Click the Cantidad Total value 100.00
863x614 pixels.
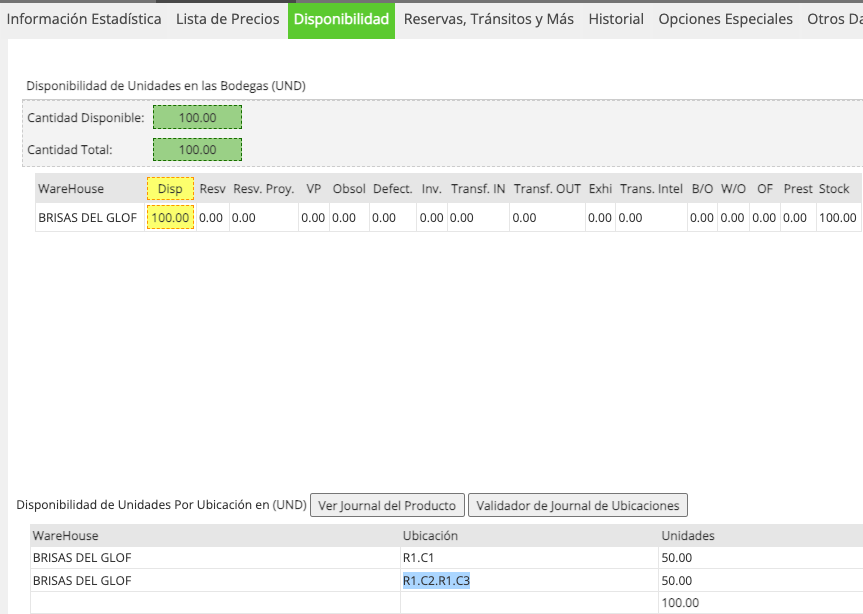pyautogui.click(x=198, y=150)
